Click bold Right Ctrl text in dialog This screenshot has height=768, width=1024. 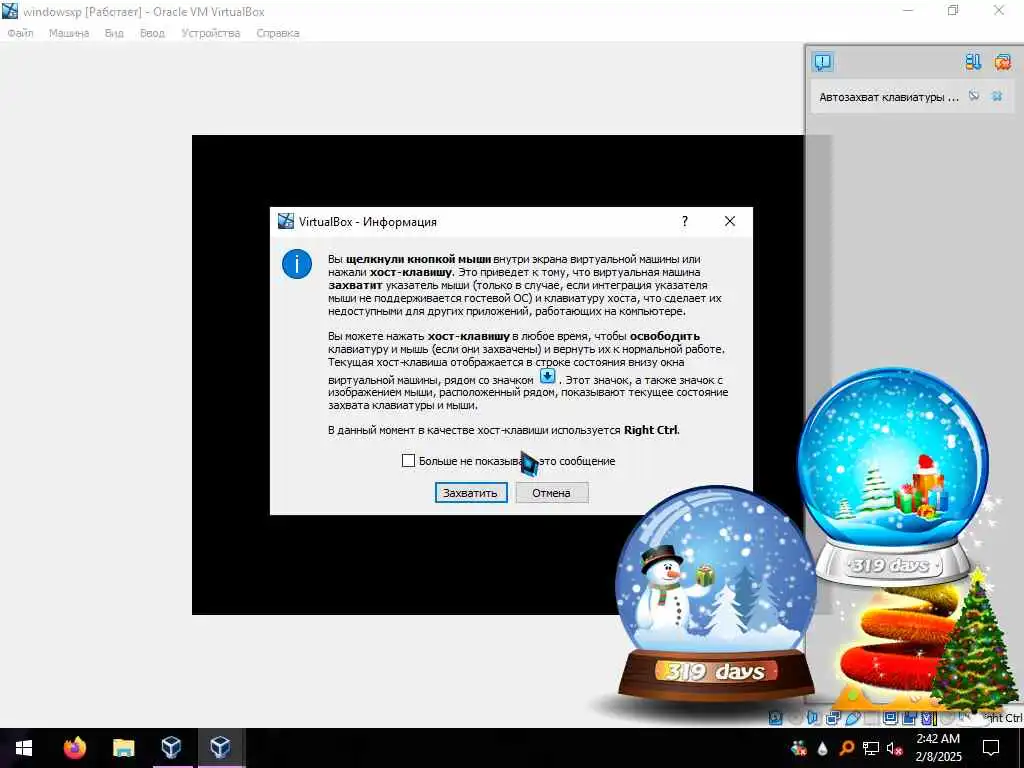[651, 430]
